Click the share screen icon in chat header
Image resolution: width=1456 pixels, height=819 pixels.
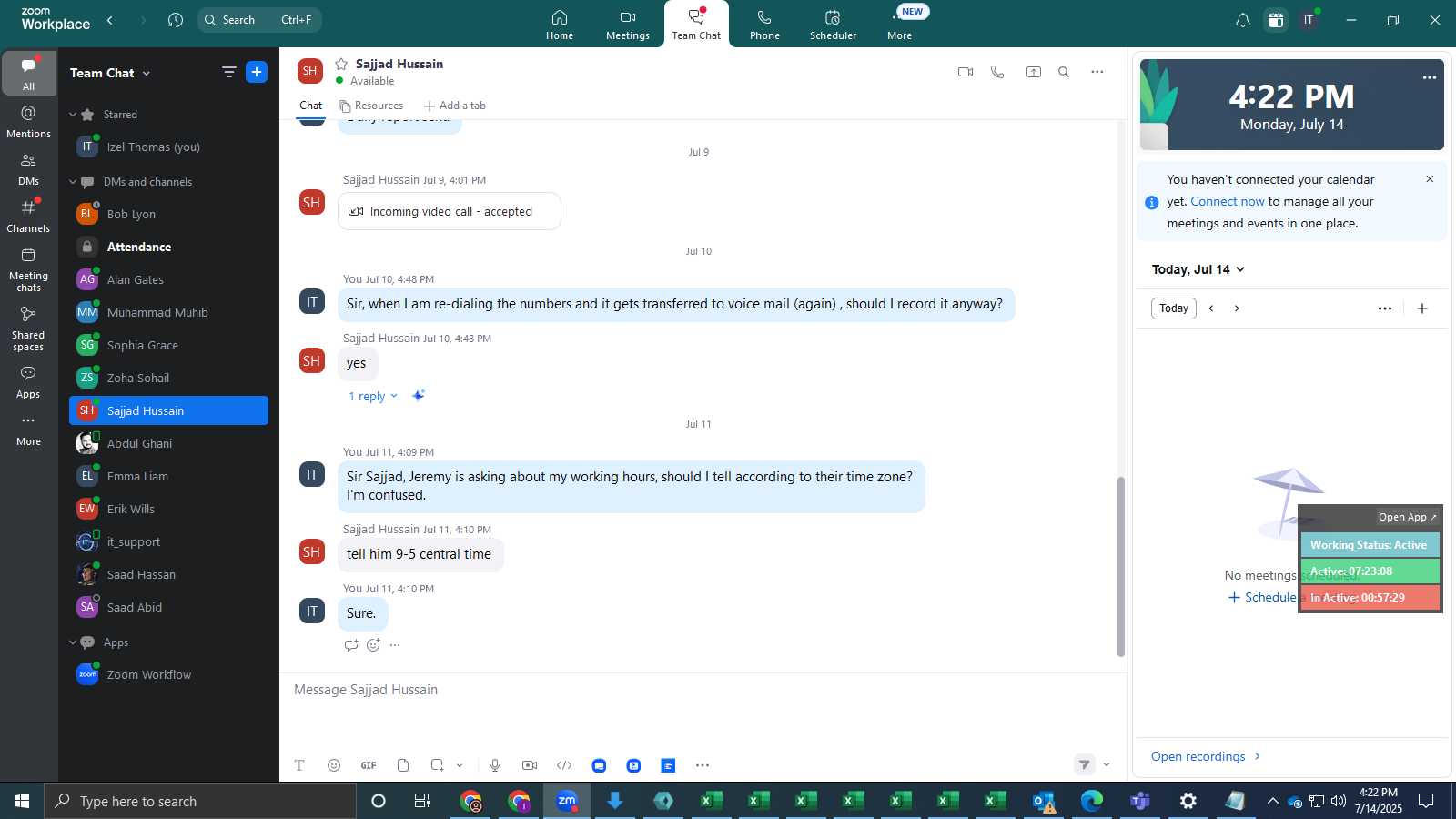point(1034,72)
